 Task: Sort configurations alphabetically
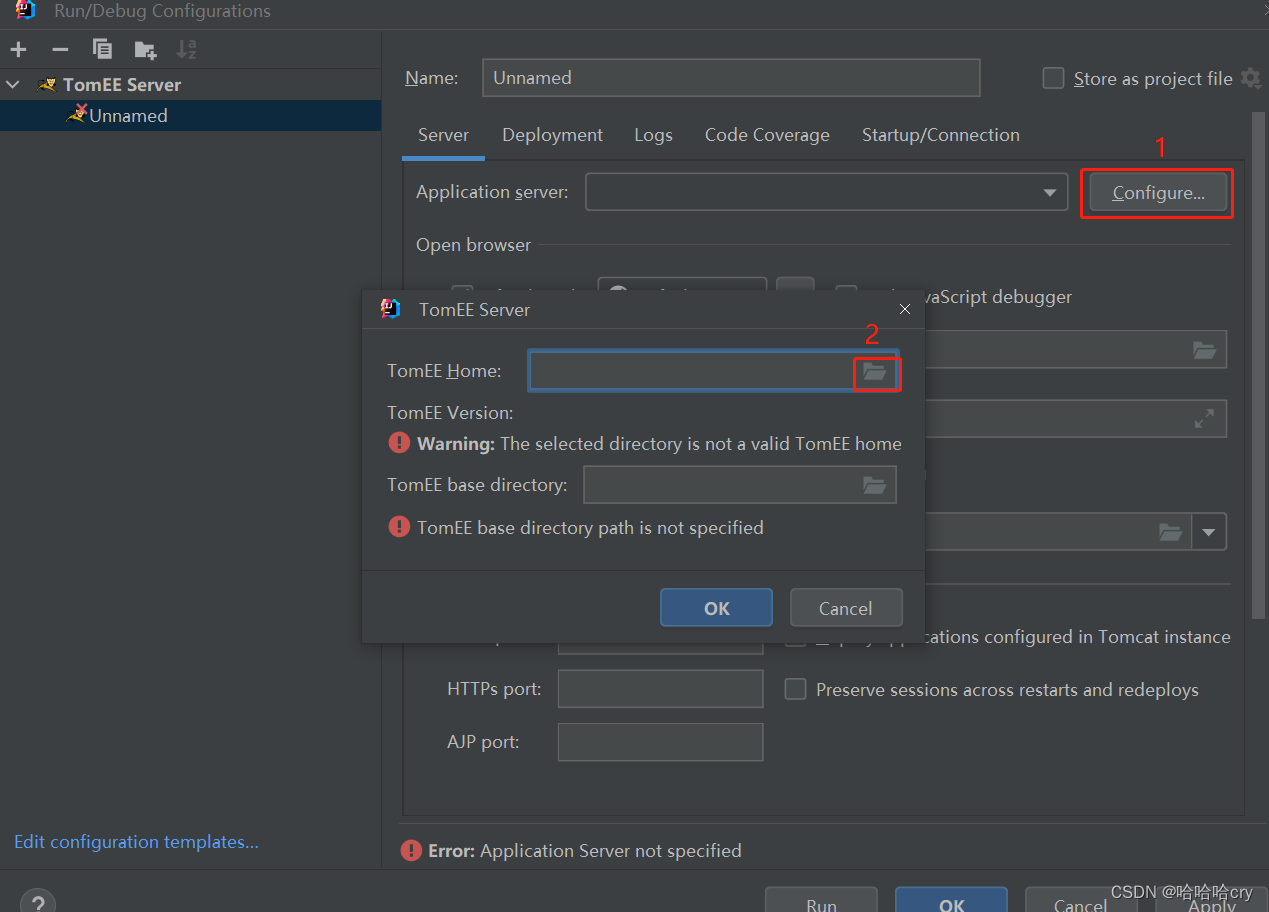(x=187, y=49)
